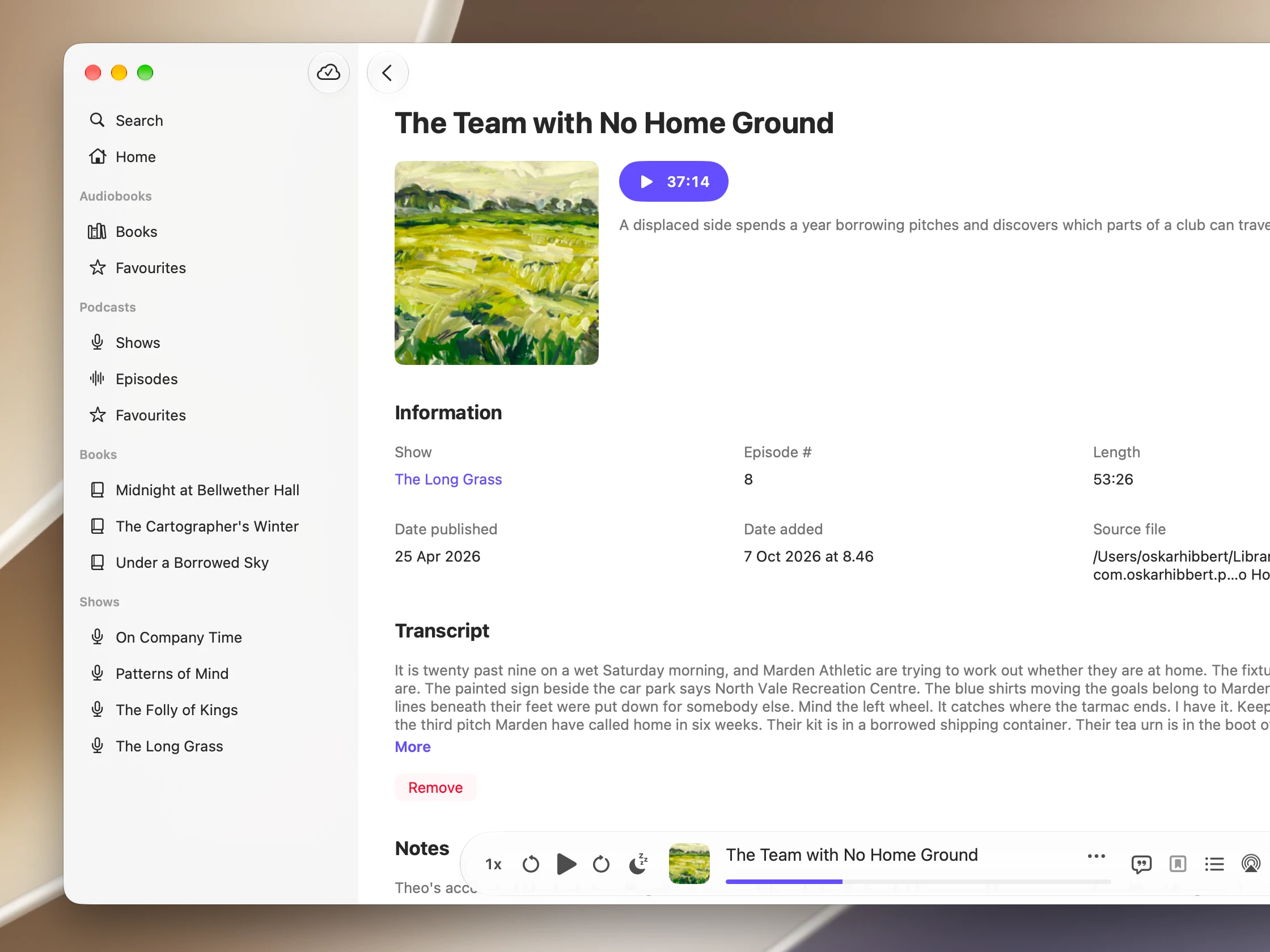1270x952 pixels.
Task: Open Search in the sidebar
Action: point(211,121)
